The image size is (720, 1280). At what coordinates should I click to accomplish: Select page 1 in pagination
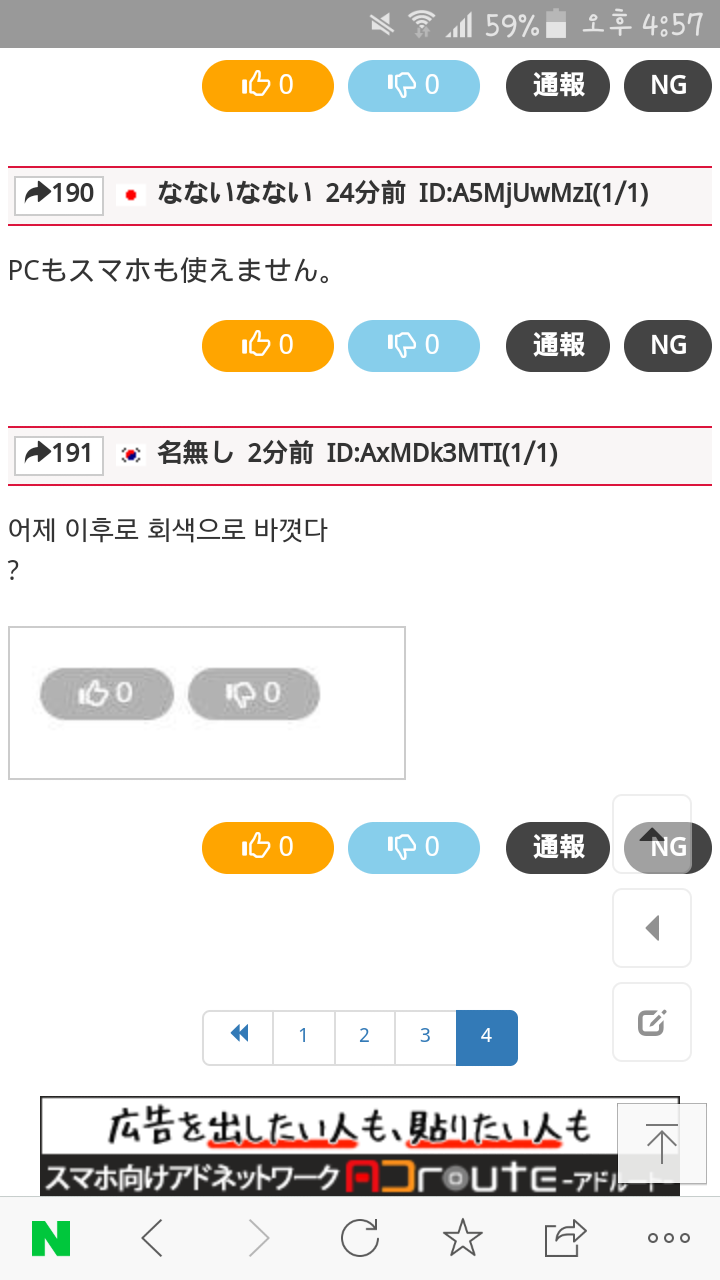[303, 1037]
